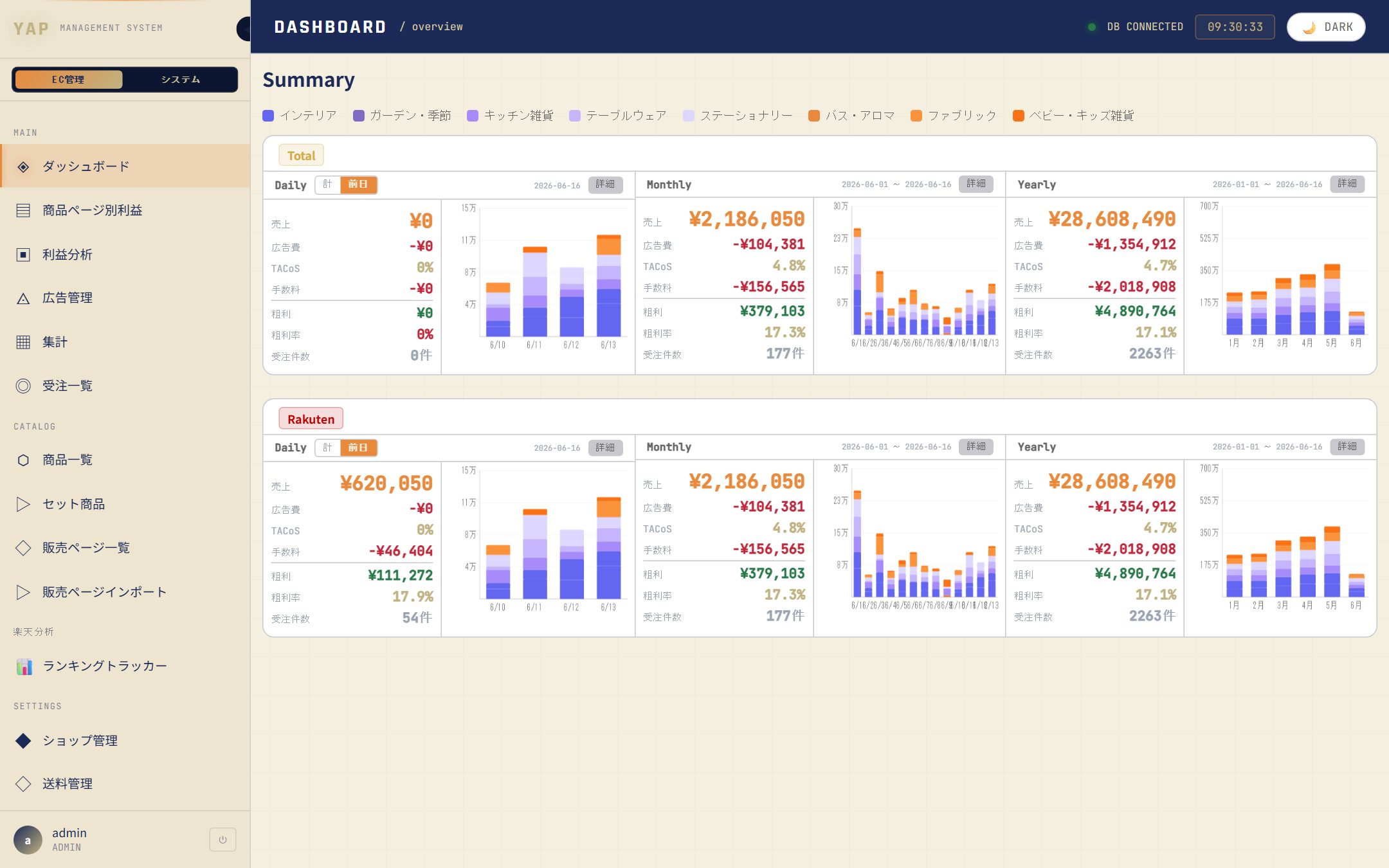Select the 利益分析 square icon
This screenshot has height=868, width=1389.
[23, 255]
